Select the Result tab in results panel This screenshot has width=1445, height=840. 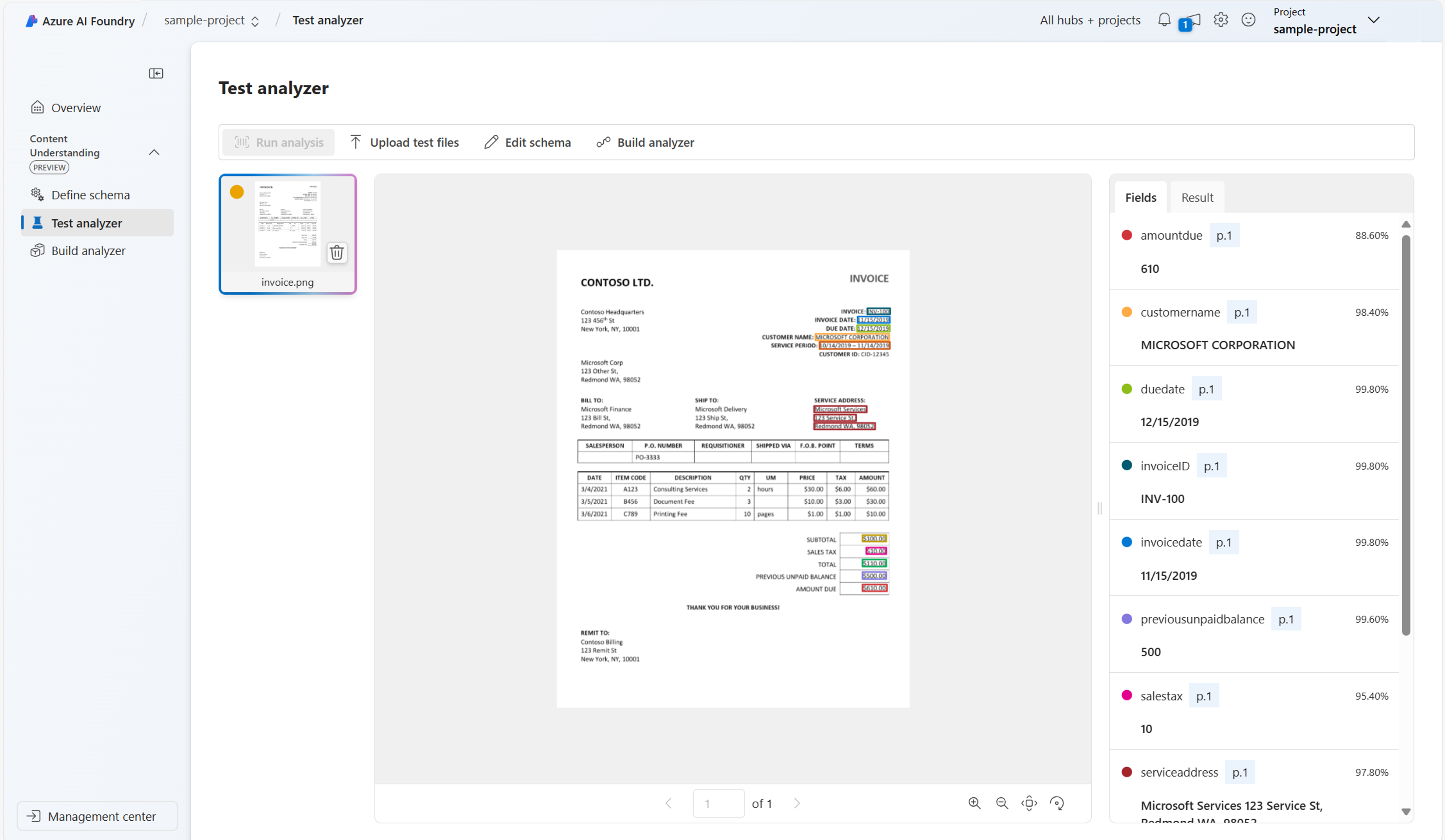click(1197, 197)
